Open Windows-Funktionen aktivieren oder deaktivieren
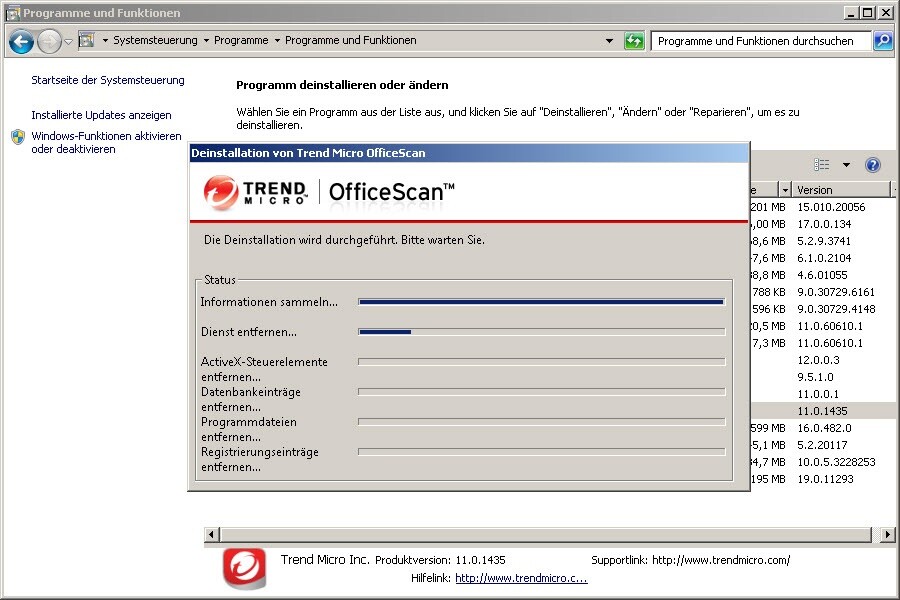Screen dimensions: 900x600 (x=105, y=142)
